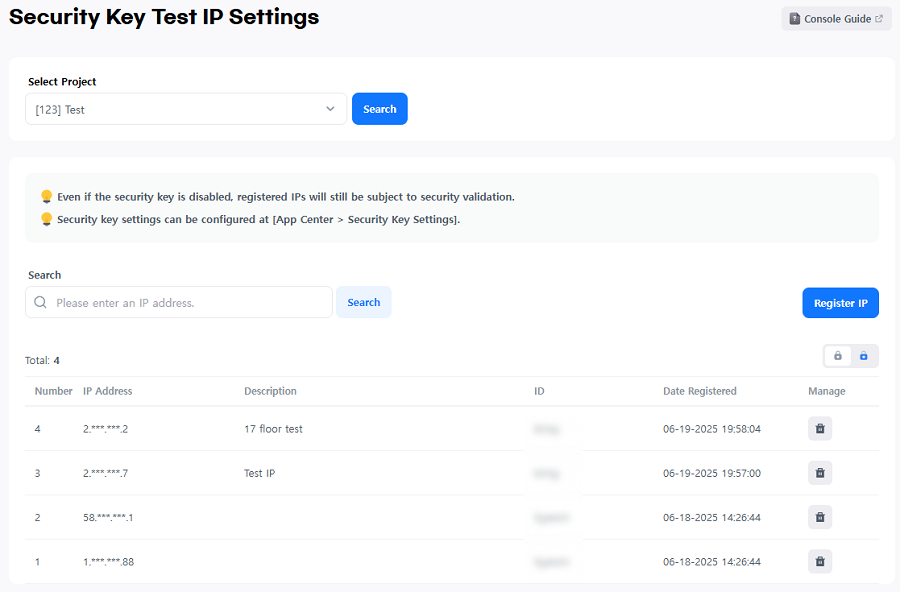Focus the 'Please enter an IP address' field
900x592 pixels.
(190, 303)
